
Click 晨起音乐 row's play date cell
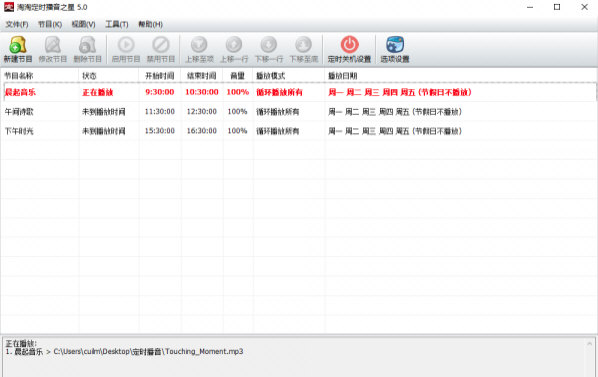[400, 92]
